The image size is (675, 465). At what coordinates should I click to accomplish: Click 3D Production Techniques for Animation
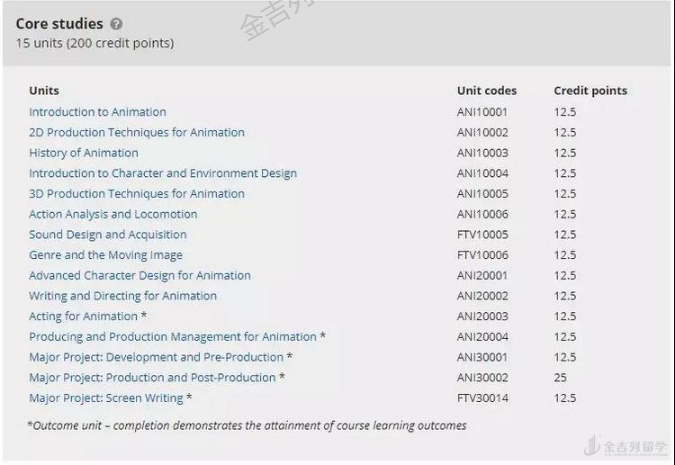[136, 194]
